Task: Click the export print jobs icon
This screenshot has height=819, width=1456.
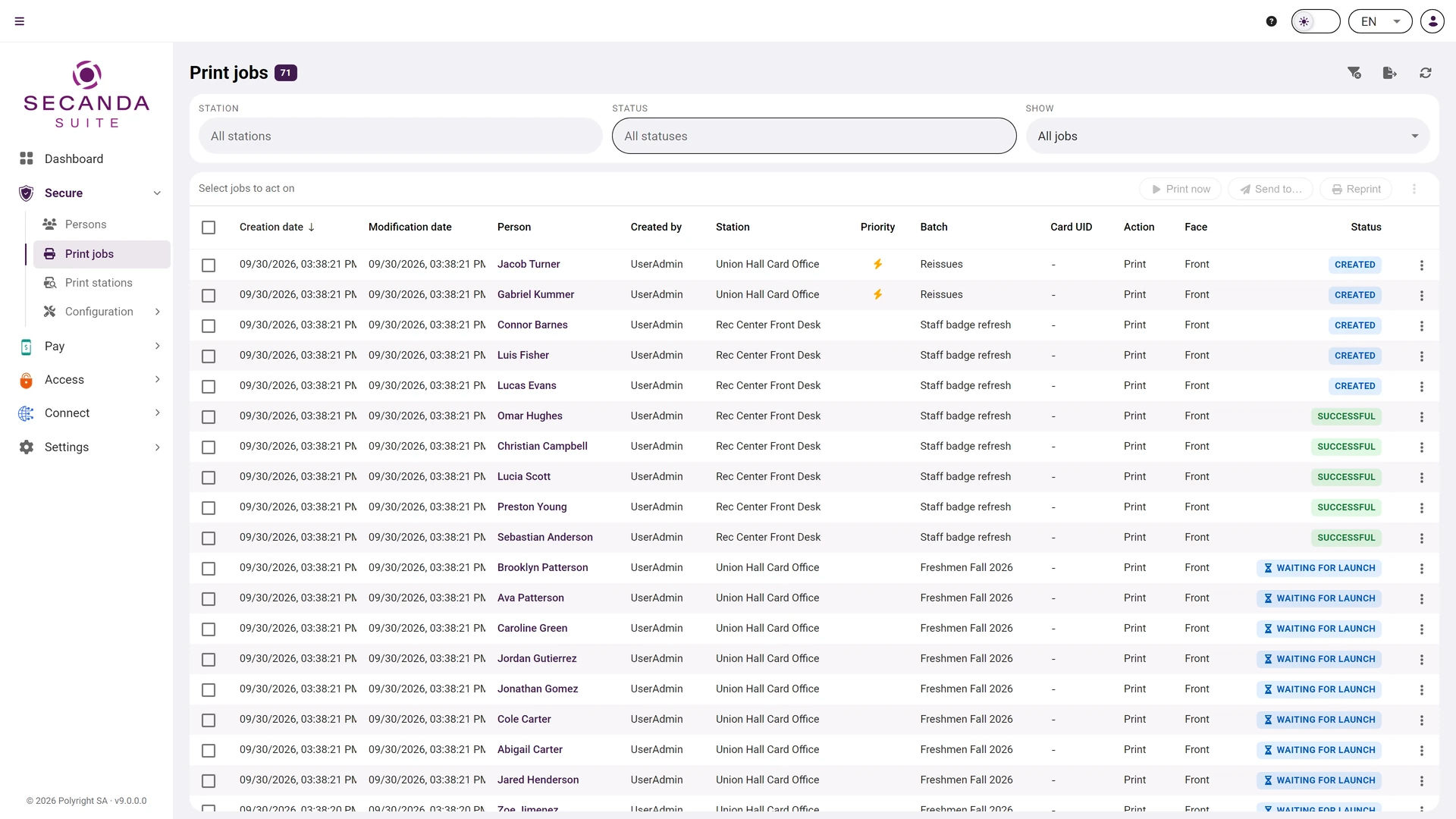Action: pos(1390,73)
